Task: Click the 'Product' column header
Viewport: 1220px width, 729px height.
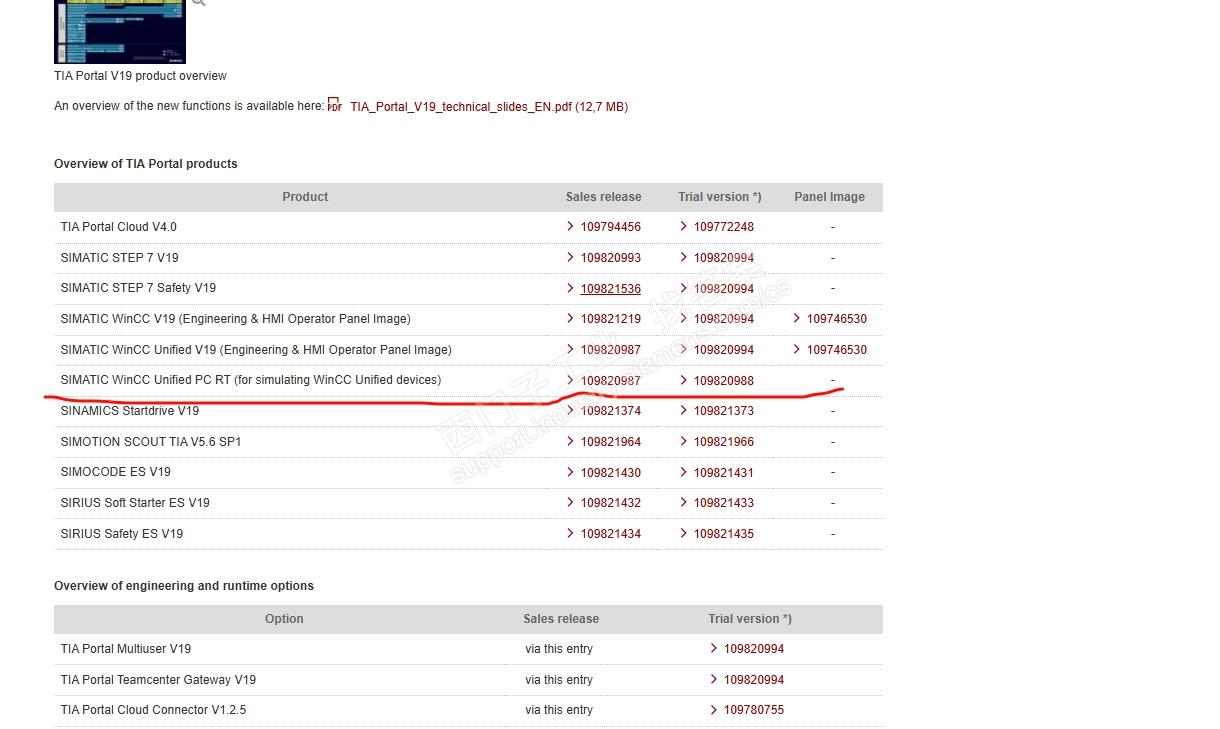Action: 305,197
